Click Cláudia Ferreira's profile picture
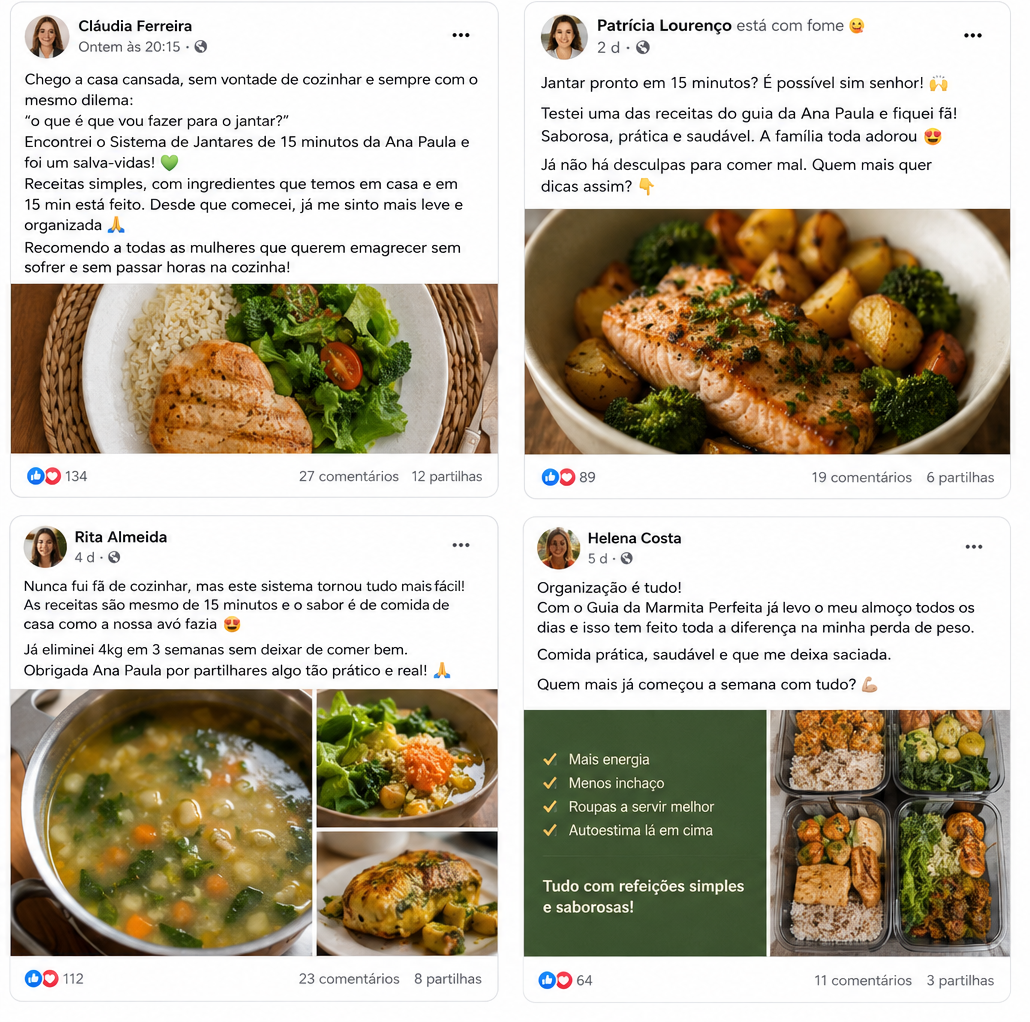This screenshot has height=1022, width=1030. coord(47,36)
